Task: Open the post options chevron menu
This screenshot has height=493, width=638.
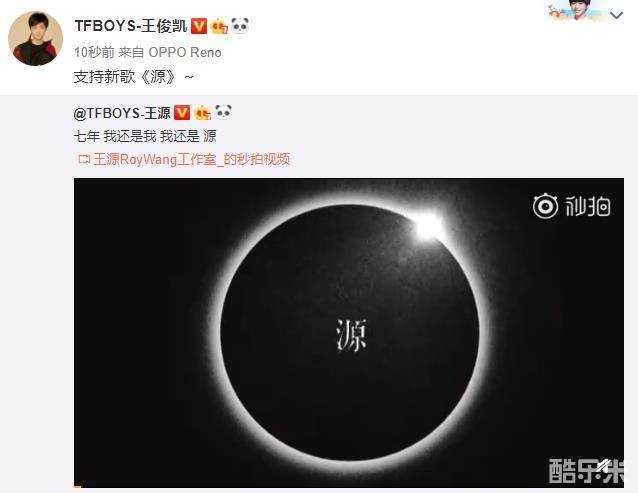Action: click(617, 15)
